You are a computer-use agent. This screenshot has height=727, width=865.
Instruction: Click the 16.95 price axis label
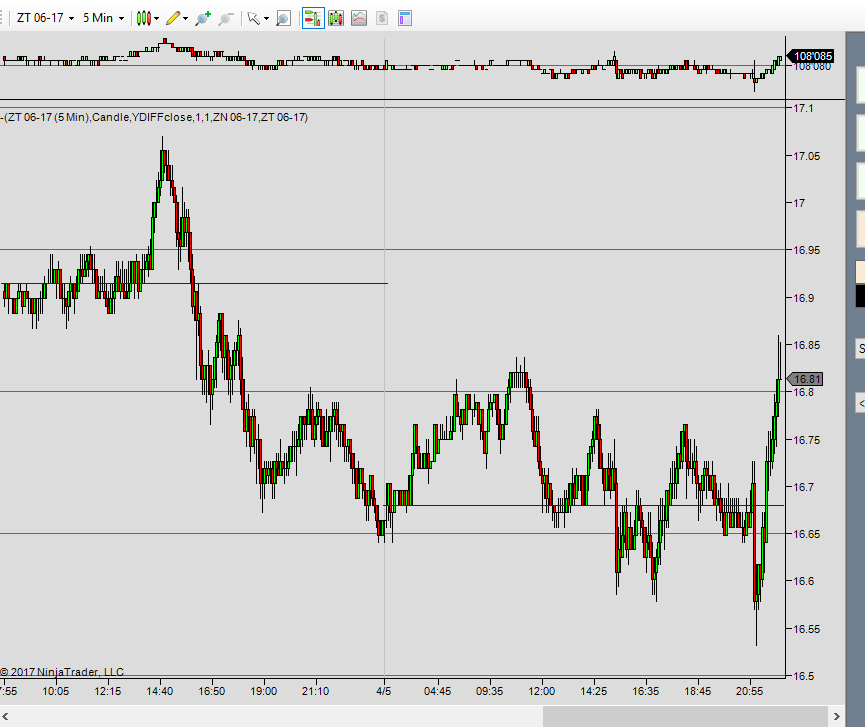point(807,250)
